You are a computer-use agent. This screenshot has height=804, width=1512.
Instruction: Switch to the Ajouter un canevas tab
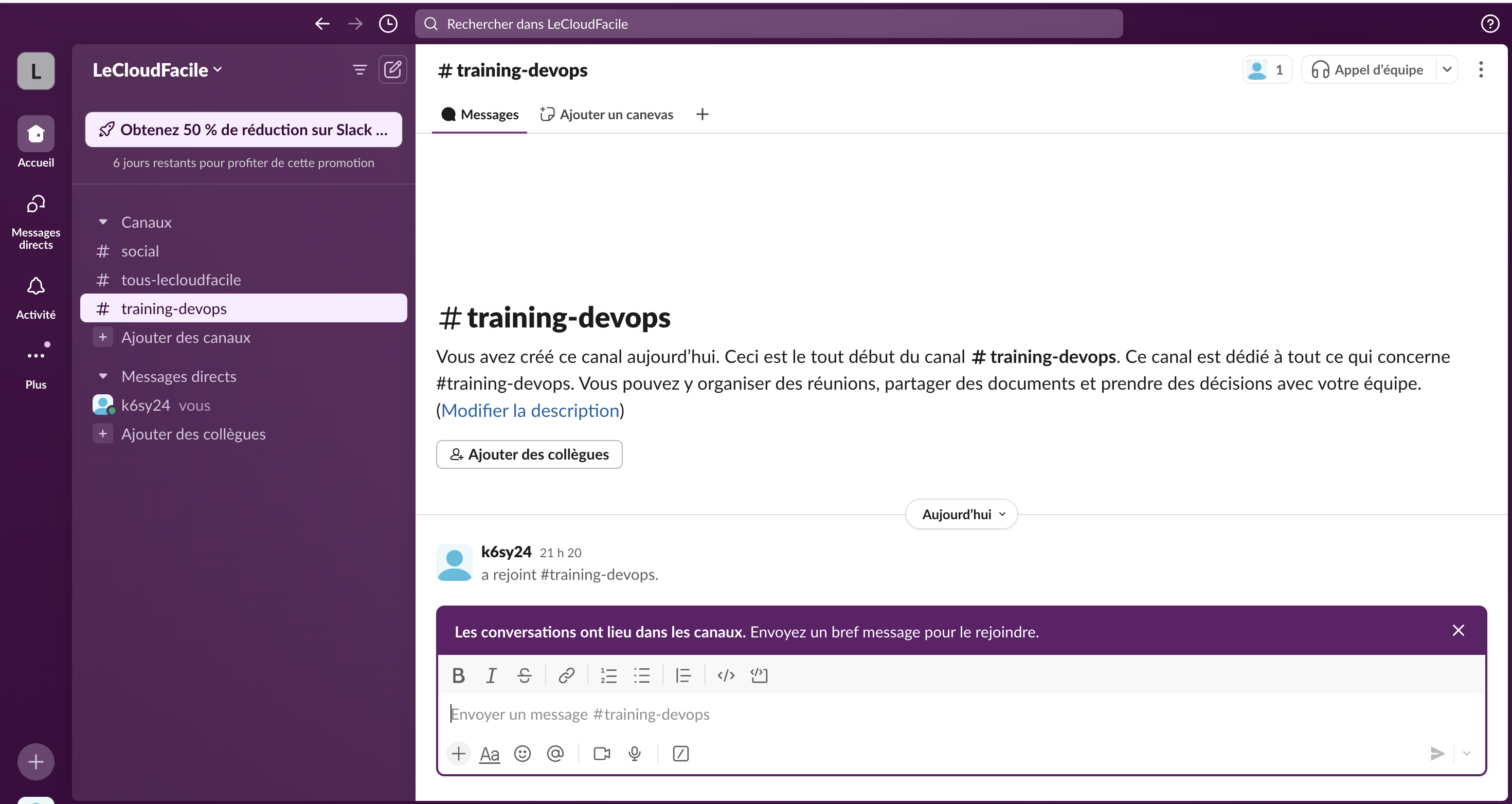coord(607,115)
